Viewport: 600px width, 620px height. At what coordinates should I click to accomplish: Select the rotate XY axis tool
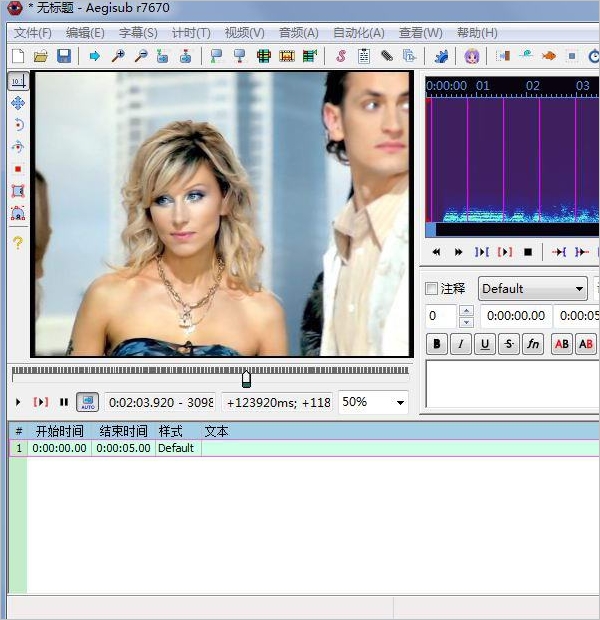18,147
